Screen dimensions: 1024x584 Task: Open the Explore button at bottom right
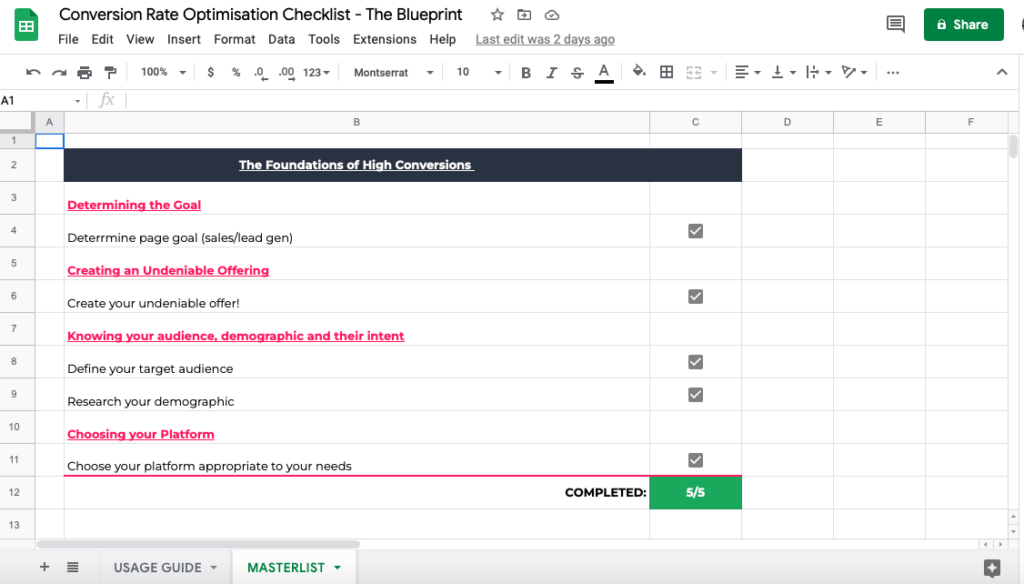point(992,568)
